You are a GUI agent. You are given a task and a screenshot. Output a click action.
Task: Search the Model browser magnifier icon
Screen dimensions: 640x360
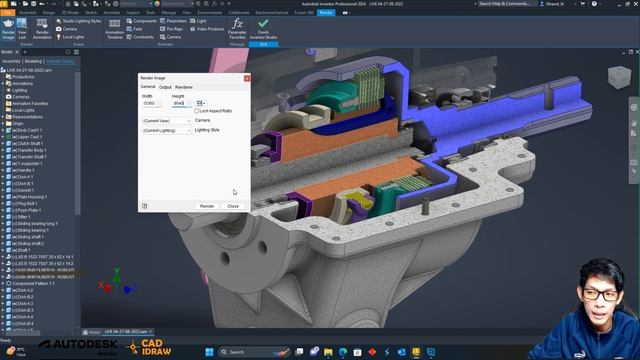(x=68, y=52)
